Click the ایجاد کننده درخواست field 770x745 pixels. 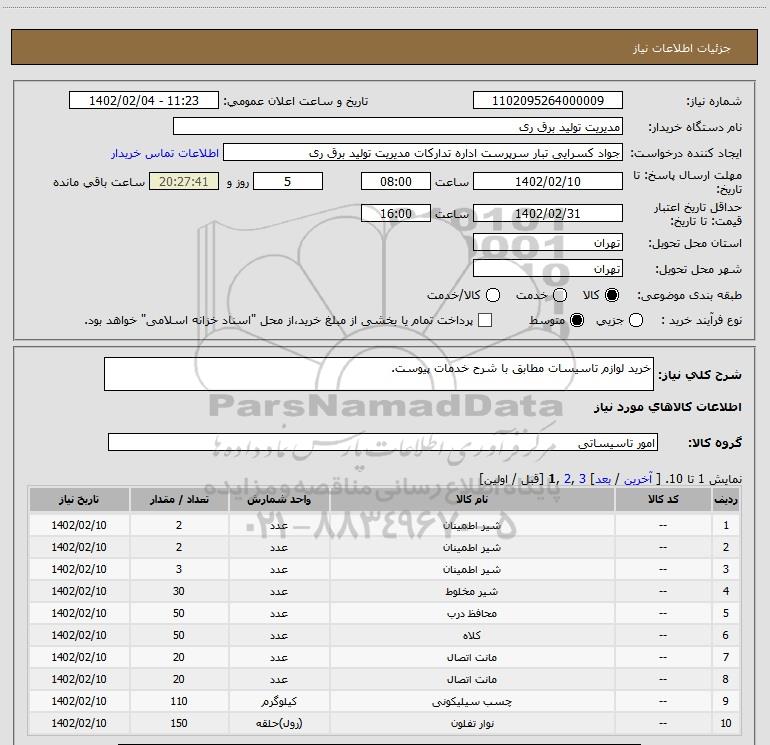tap(423, 153)
